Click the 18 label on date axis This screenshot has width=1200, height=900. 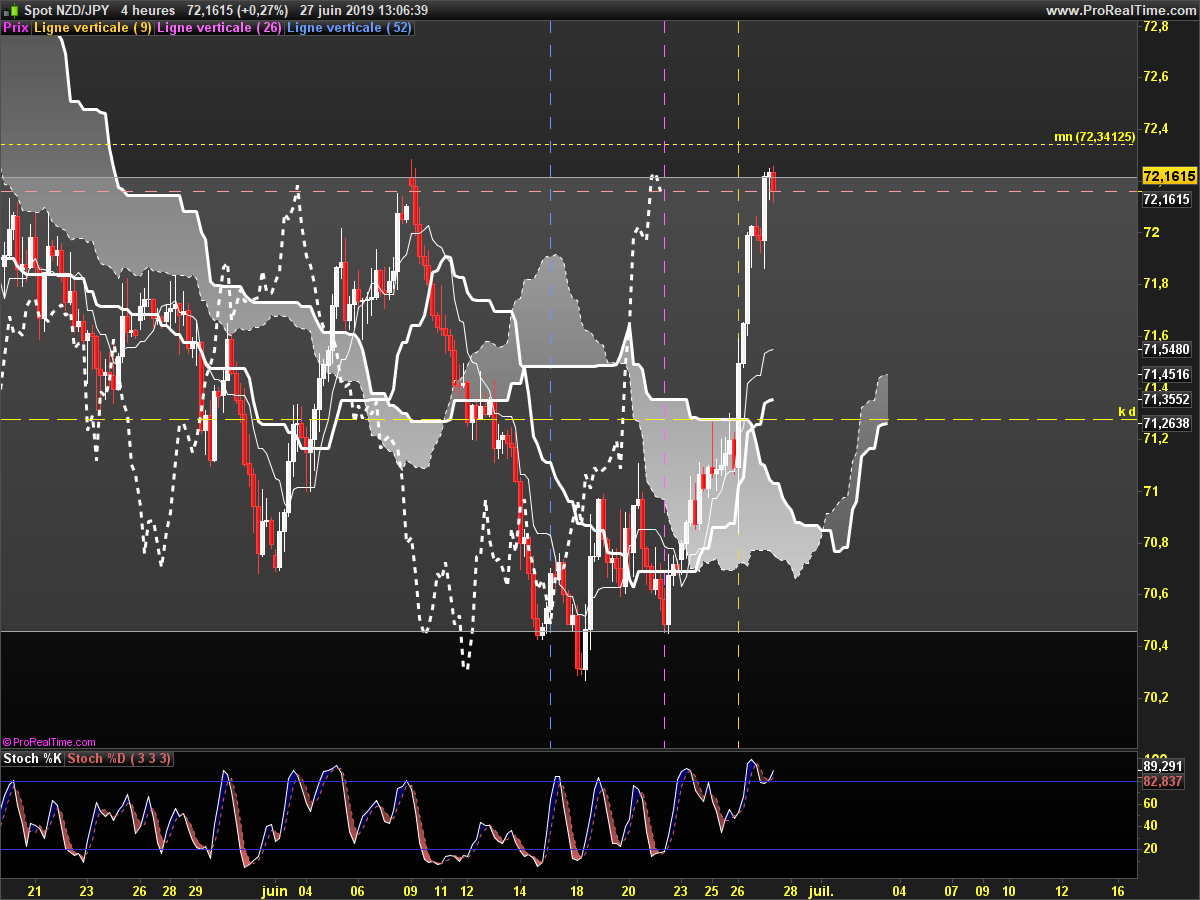point(577,890)
